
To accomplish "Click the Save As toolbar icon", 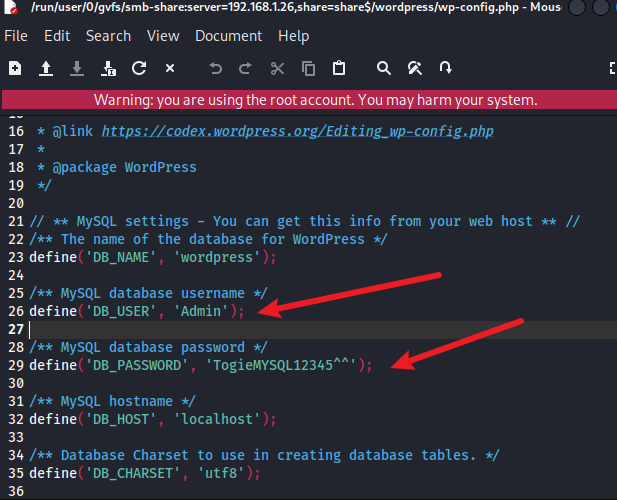I will 108,68.
